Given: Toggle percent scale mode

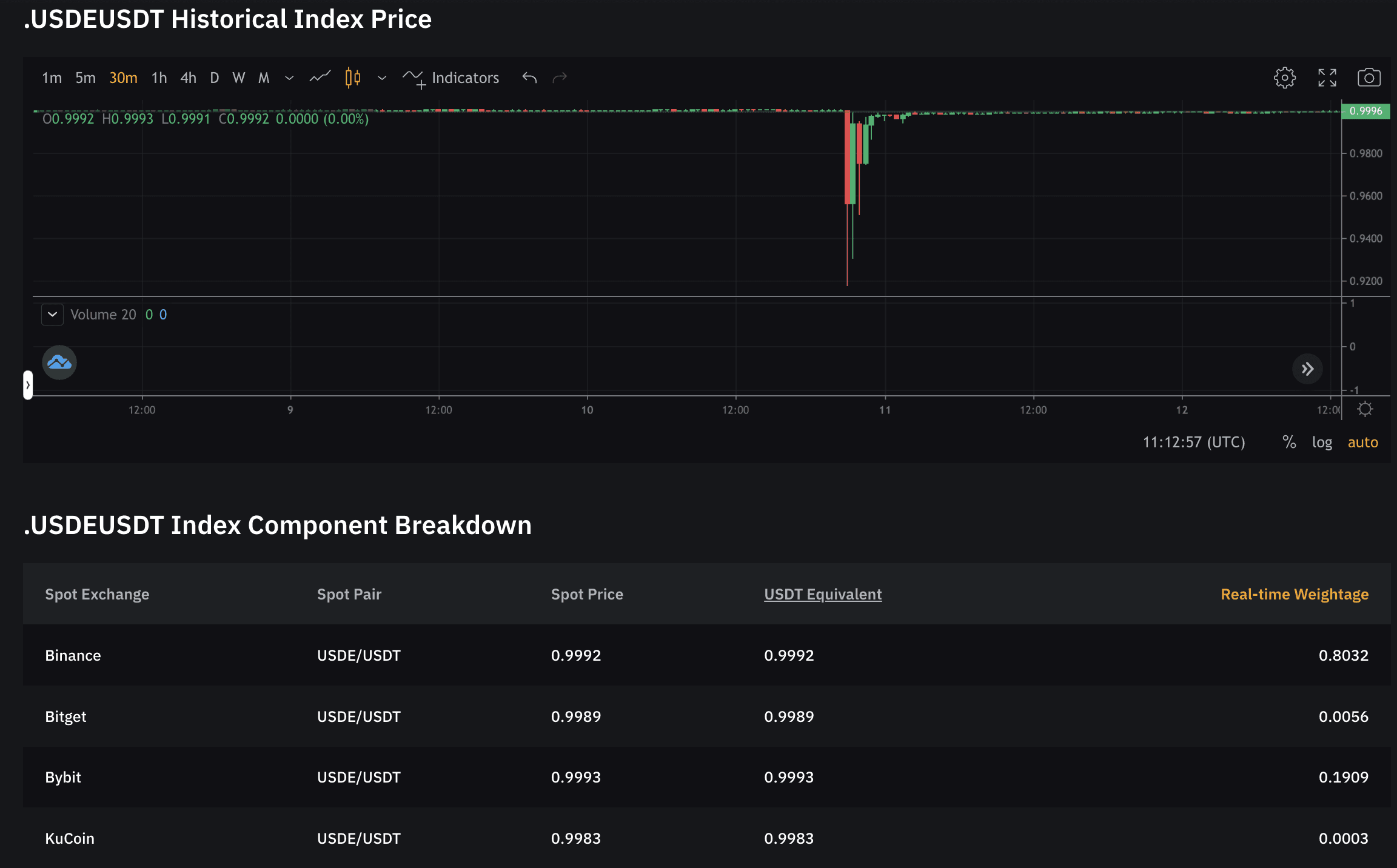Looking at the screenshot, I should [x=1289, y=442].
